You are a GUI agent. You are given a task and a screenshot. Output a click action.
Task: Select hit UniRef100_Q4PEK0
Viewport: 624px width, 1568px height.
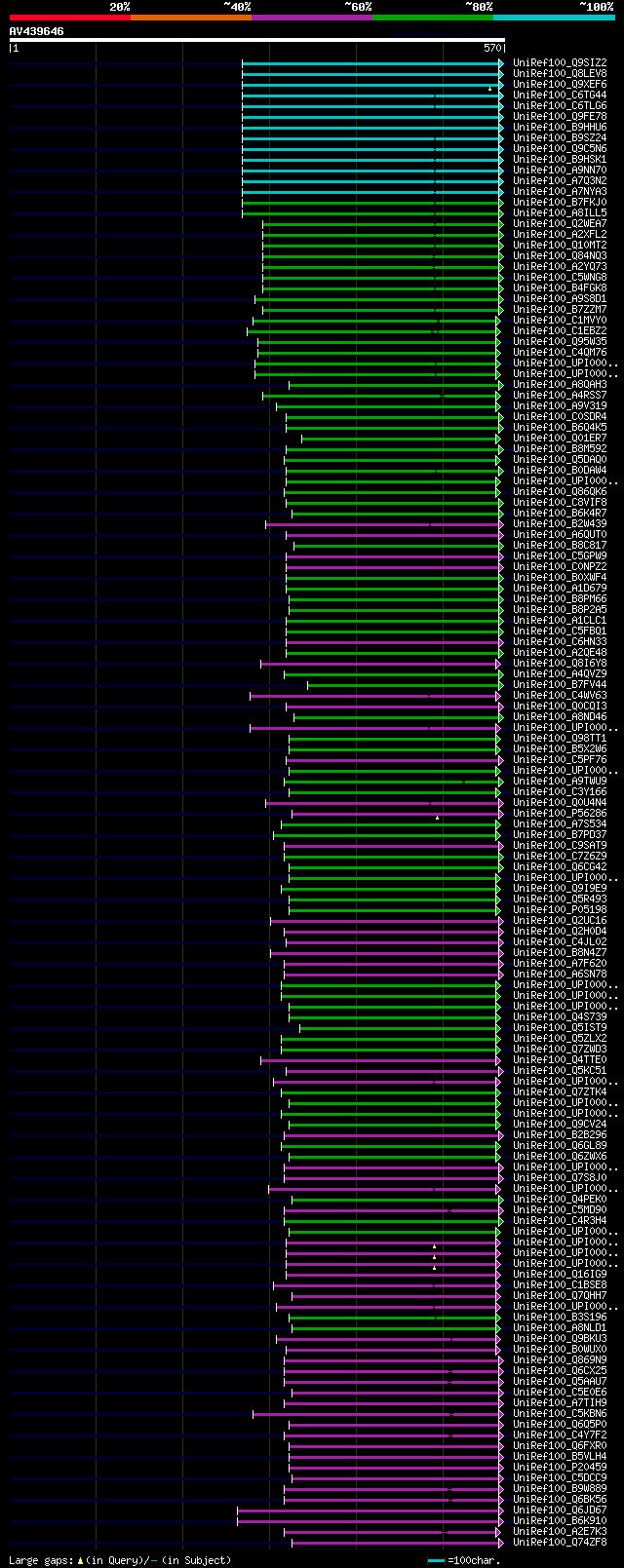click(560, 1200)
